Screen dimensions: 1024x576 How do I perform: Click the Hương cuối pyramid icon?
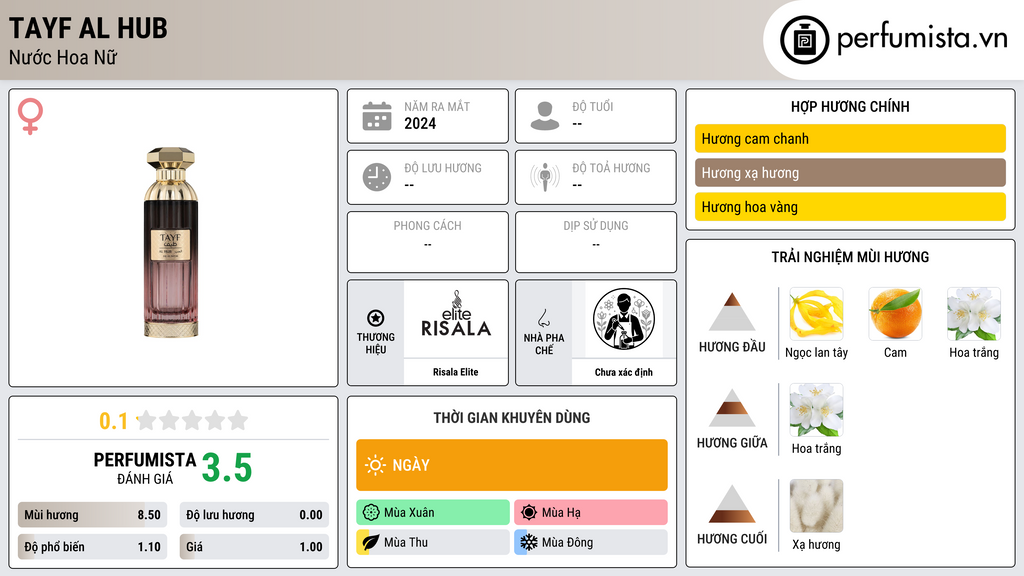(732, 504)
